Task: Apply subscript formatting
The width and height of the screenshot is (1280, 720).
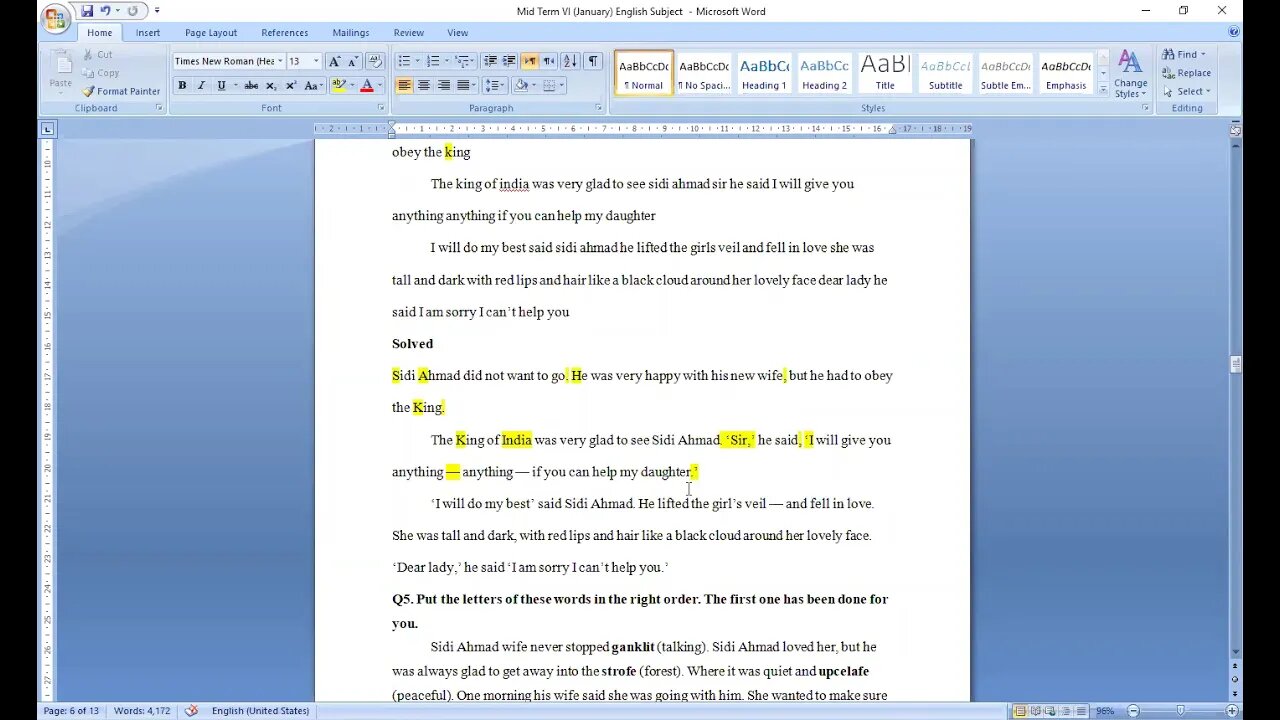Action: (271, 86)
